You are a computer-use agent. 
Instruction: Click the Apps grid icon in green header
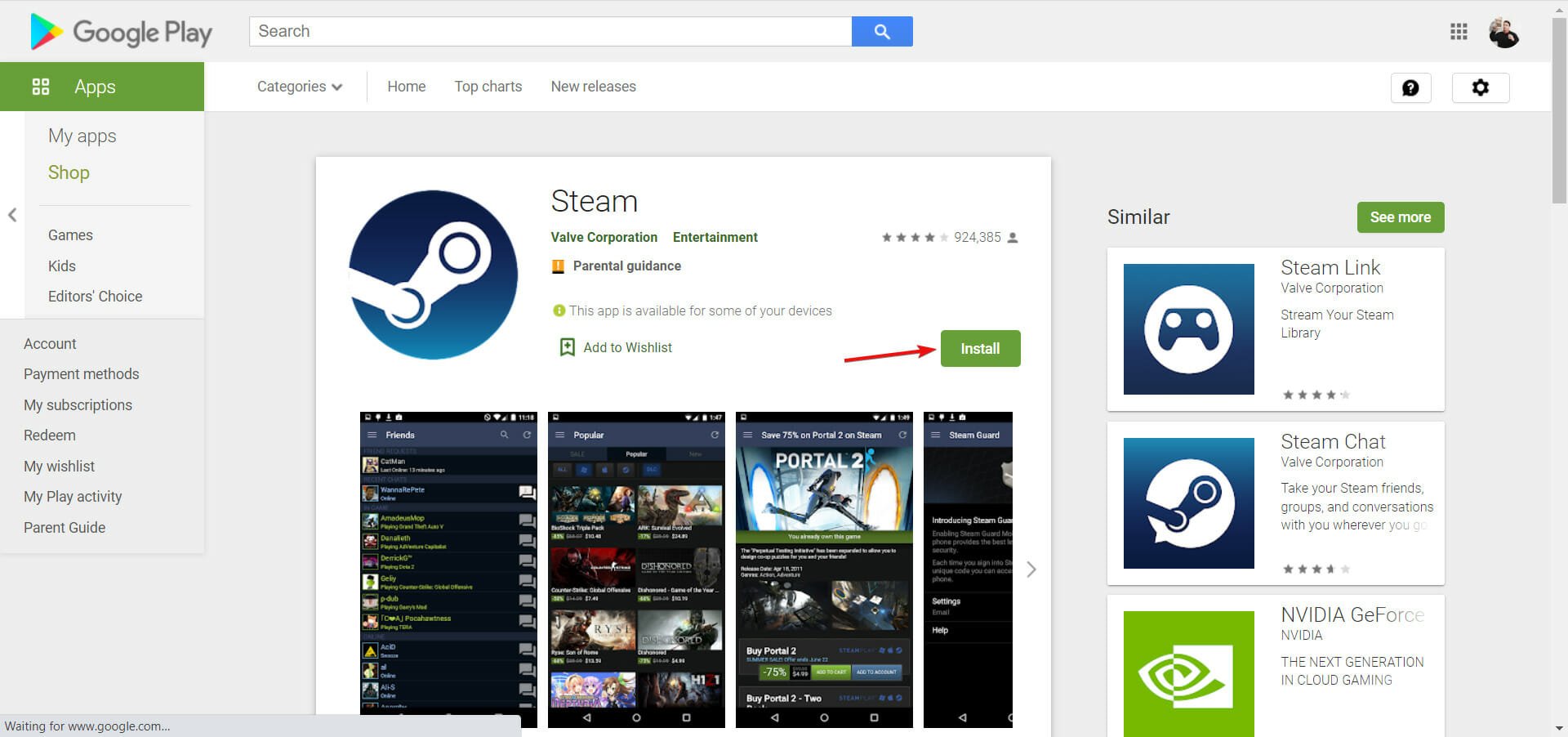(x=41, y=87)
